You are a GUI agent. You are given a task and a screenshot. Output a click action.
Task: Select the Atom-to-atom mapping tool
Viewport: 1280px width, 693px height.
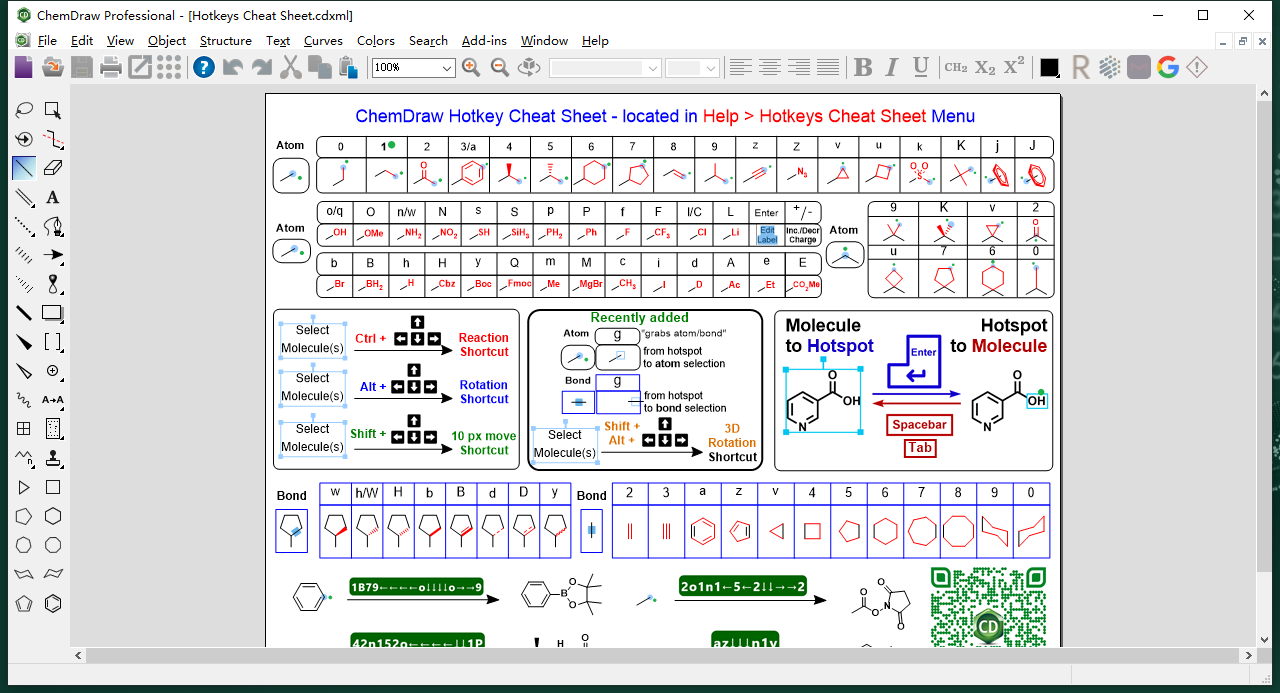pos(53,400)
